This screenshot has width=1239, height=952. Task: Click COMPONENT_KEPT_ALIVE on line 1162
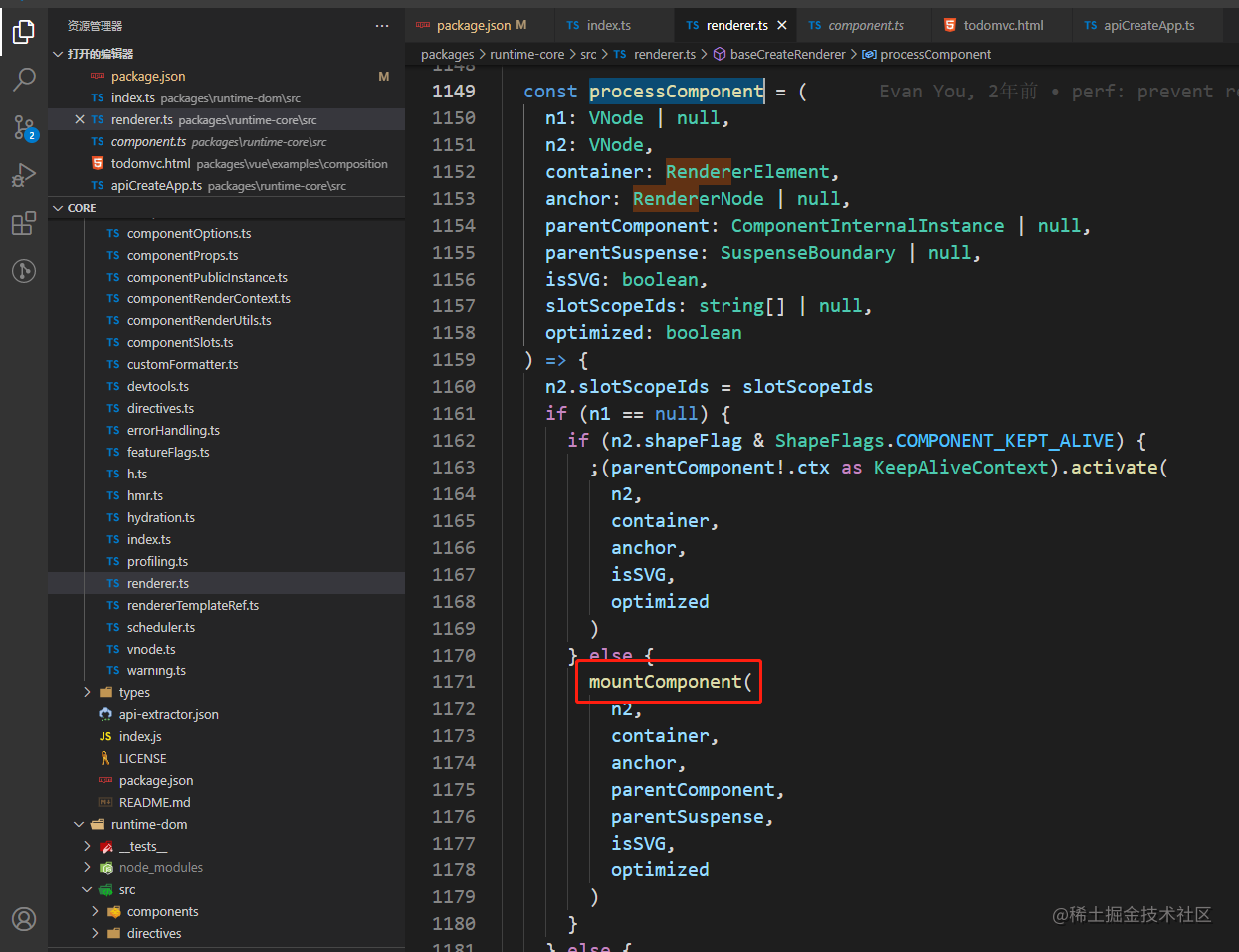click(x=1004, y=440)
